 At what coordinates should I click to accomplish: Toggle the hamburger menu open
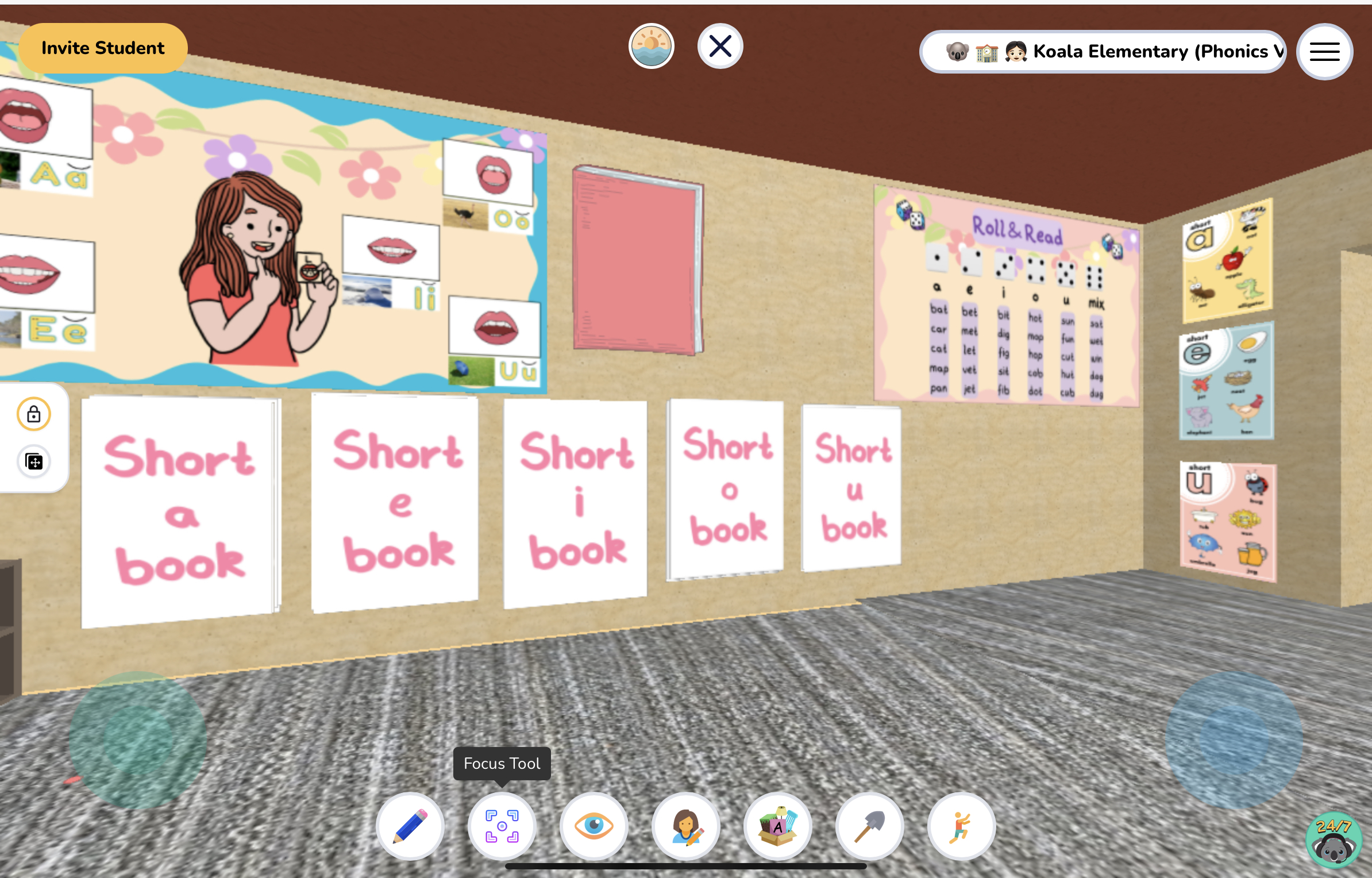pos(1324,51)
